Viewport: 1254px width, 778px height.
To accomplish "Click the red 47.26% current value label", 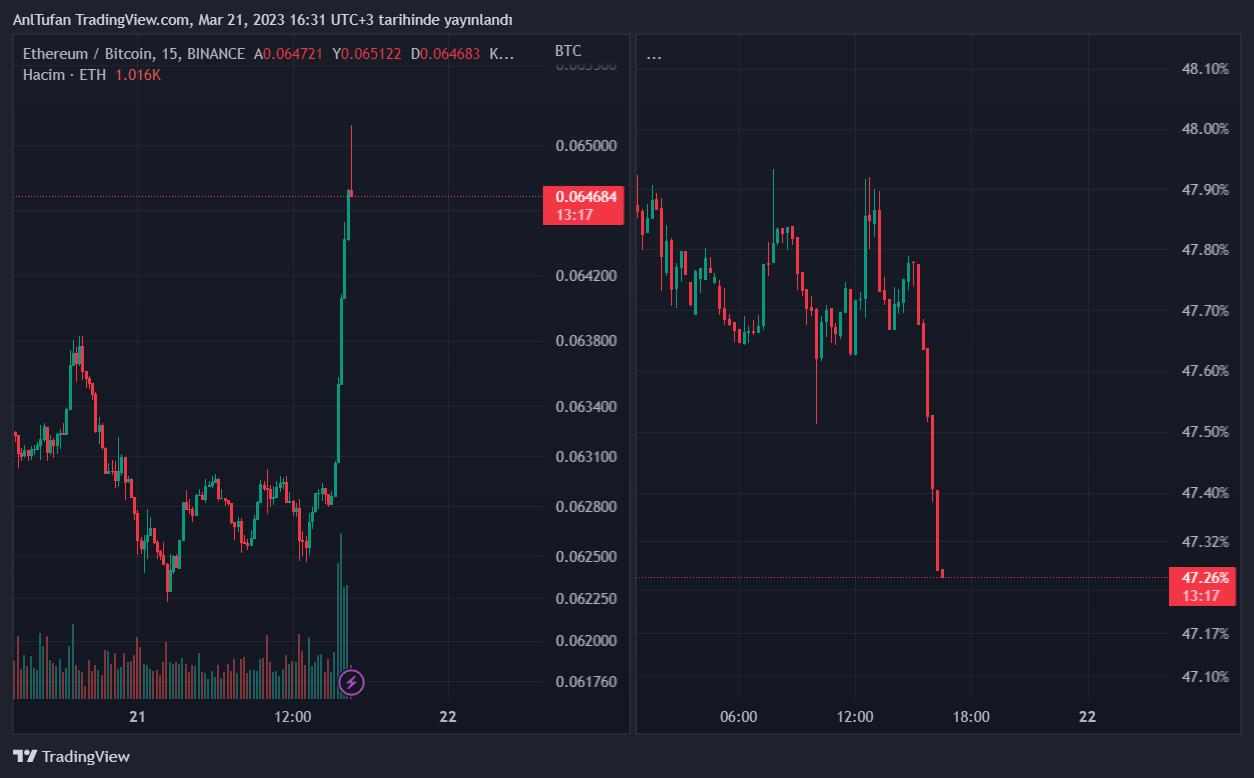I will (x=1204, y=578).
